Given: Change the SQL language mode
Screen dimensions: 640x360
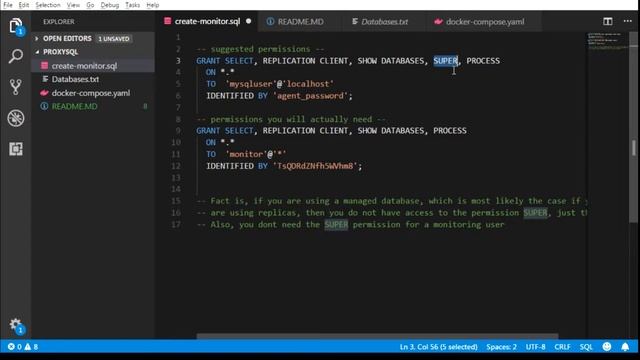Looking at the screenshot, I should (586, 347).
